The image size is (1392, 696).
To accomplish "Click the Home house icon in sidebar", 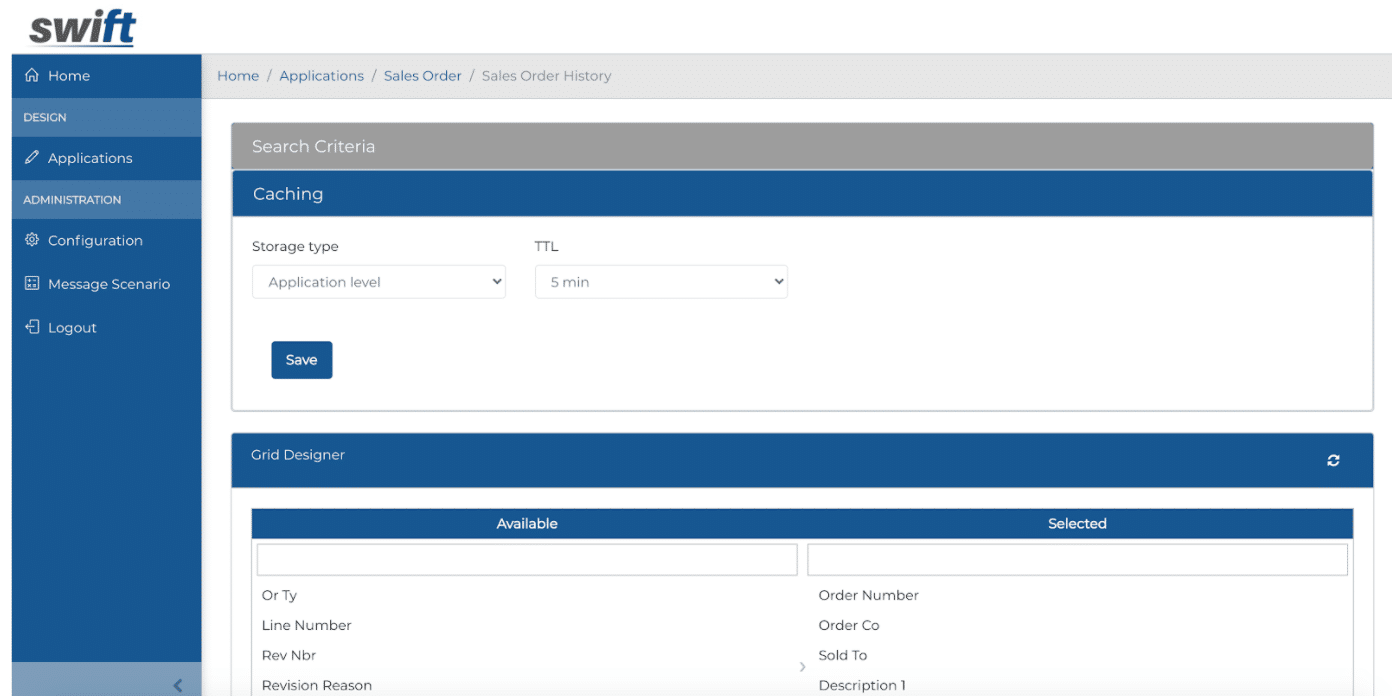I will click(32, 75).
